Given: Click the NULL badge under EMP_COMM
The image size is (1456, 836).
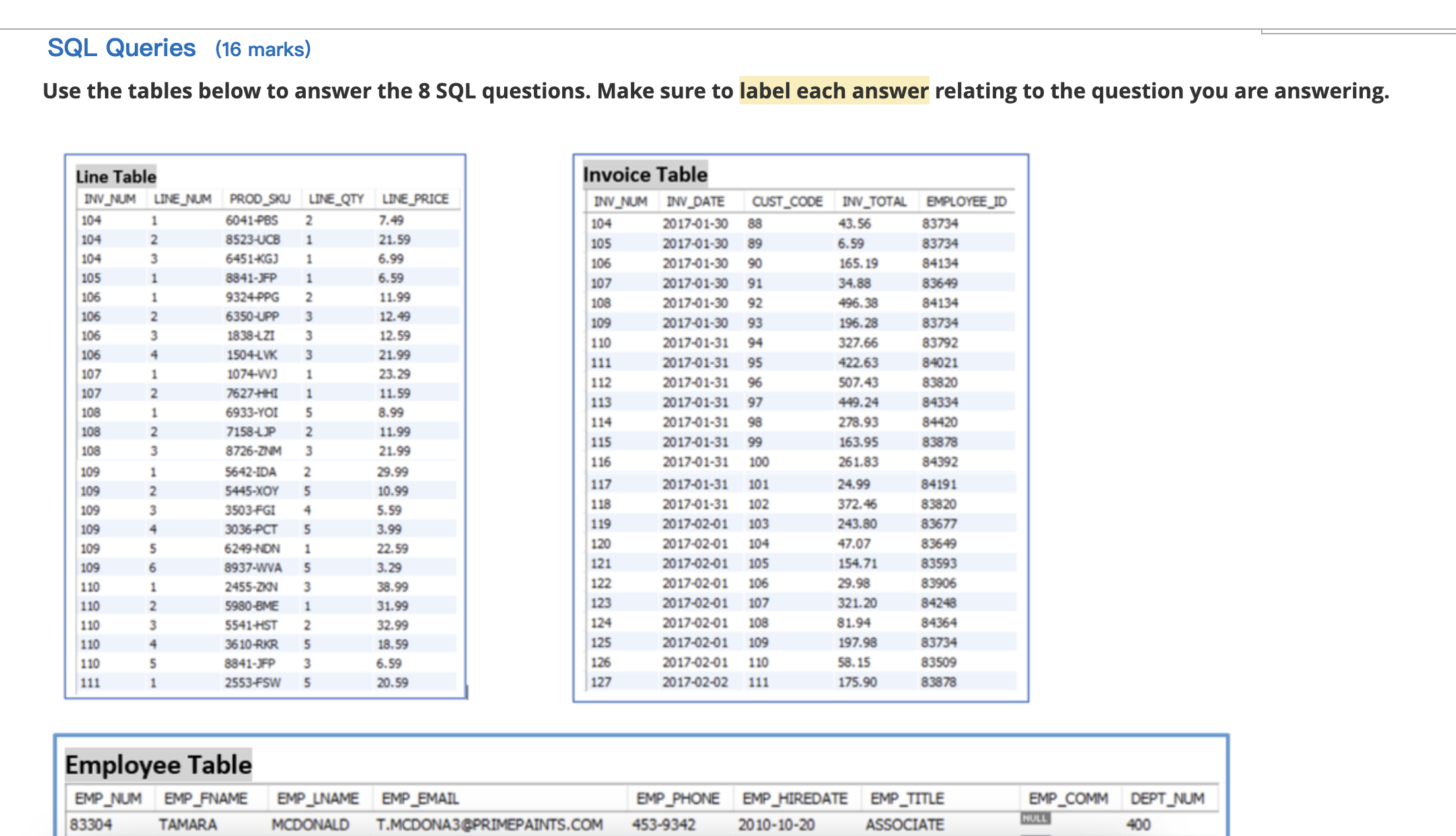Looking at the screenshot, I should coord(1035,819).
